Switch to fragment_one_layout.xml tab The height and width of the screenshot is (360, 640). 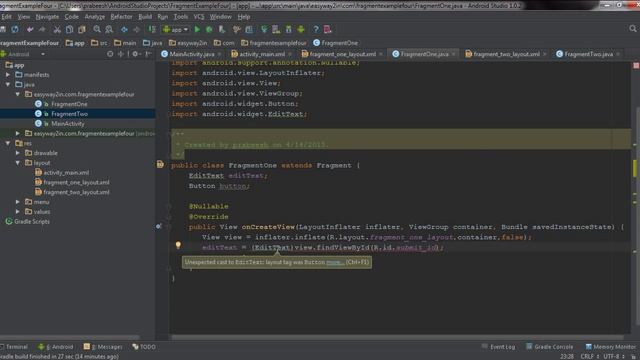[x=342, y=54]
